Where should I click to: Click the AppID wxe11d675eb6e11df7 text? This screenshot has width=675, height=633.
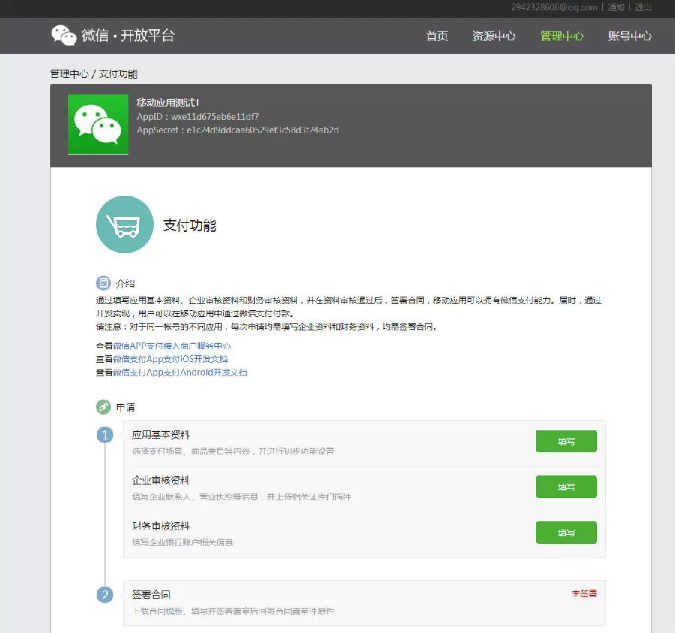(x=198, y=116)
